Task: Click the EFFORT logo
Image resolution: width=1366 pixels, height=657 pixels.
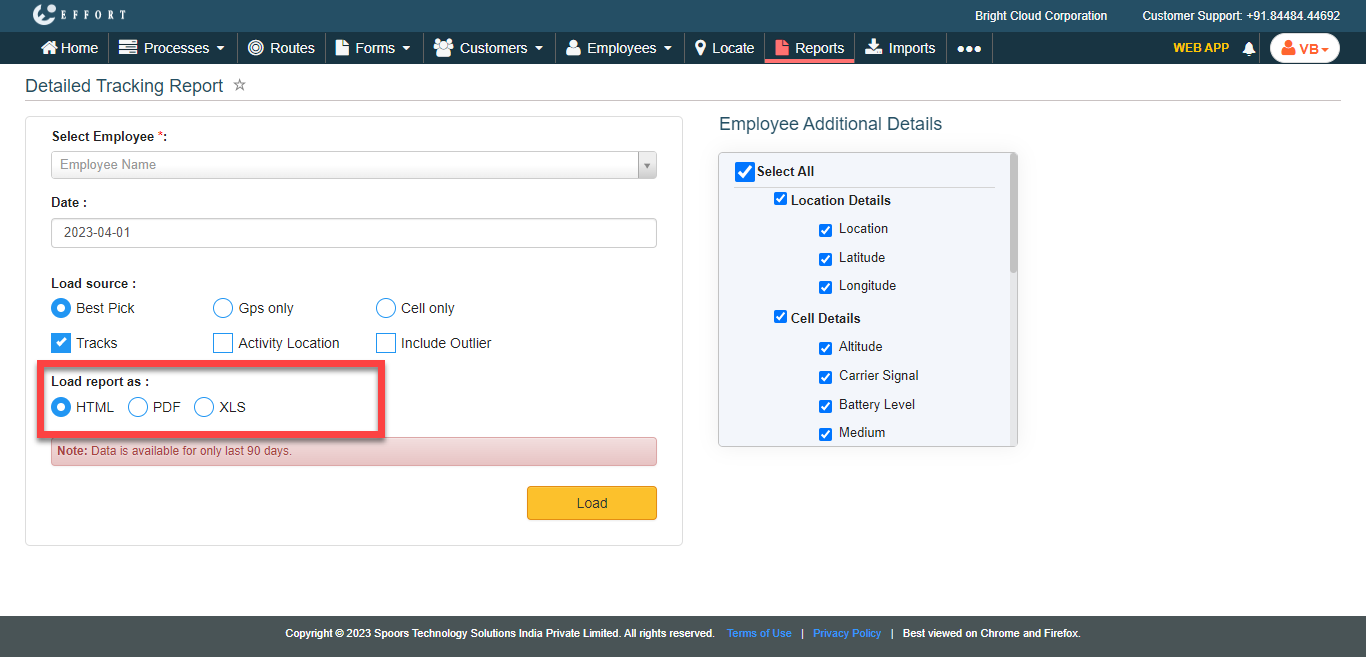Action: (x=79, y=15)
